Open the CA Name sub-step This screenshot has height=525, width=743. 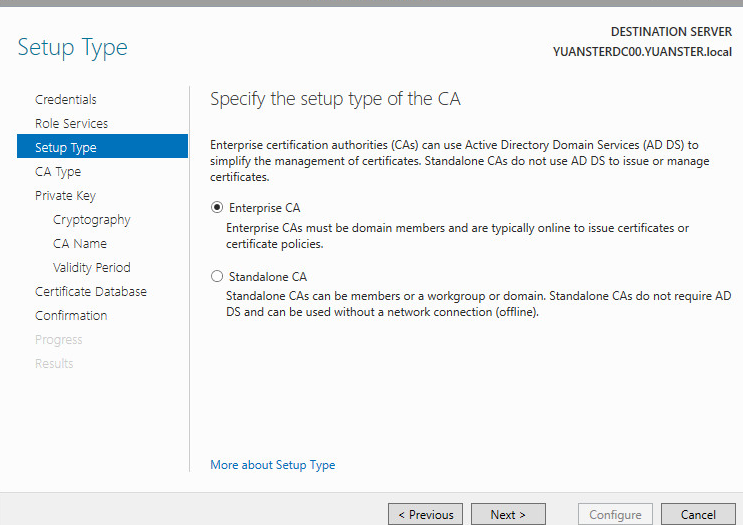point(80,244)
